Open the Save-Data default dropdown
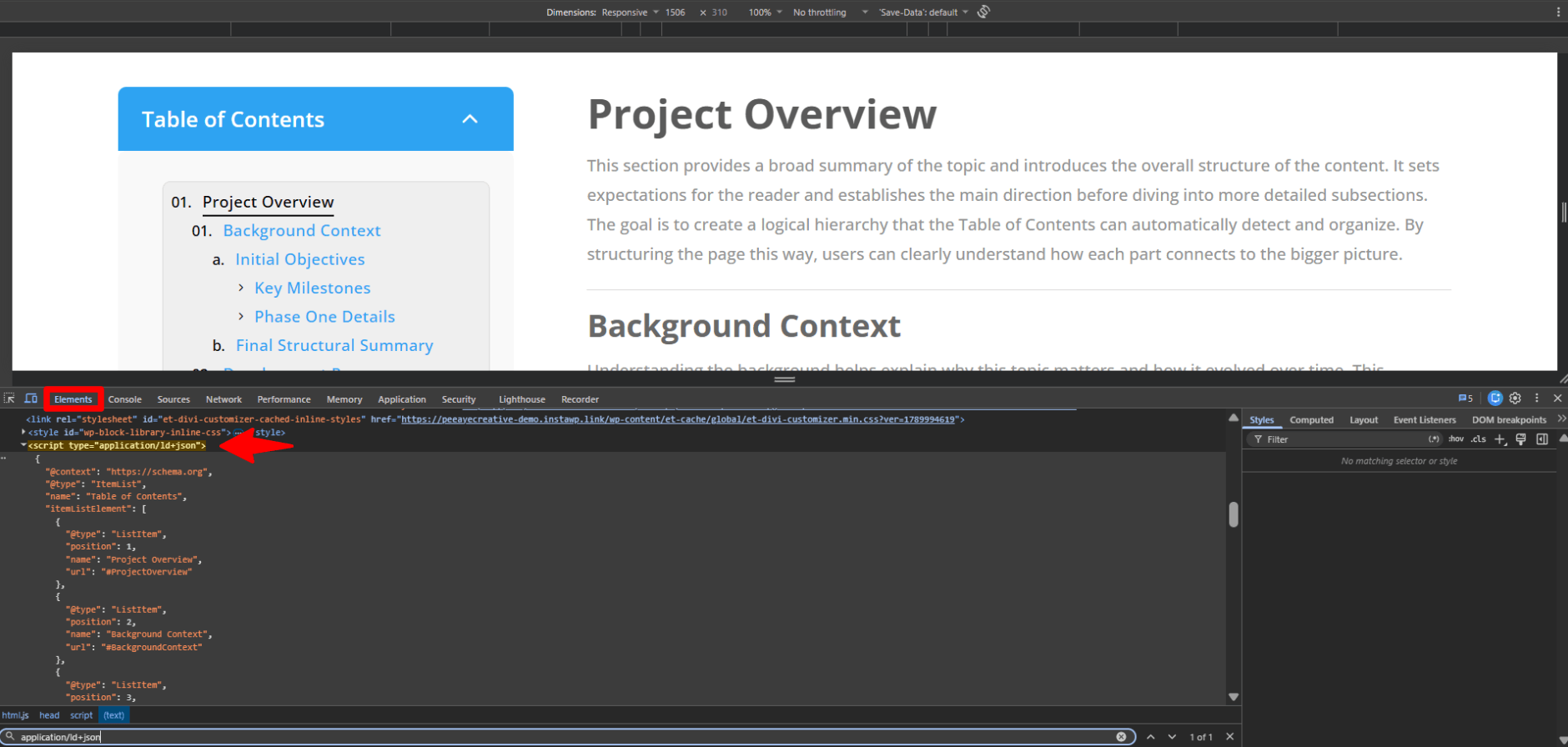1568x747 pixels. click(923, 13)
